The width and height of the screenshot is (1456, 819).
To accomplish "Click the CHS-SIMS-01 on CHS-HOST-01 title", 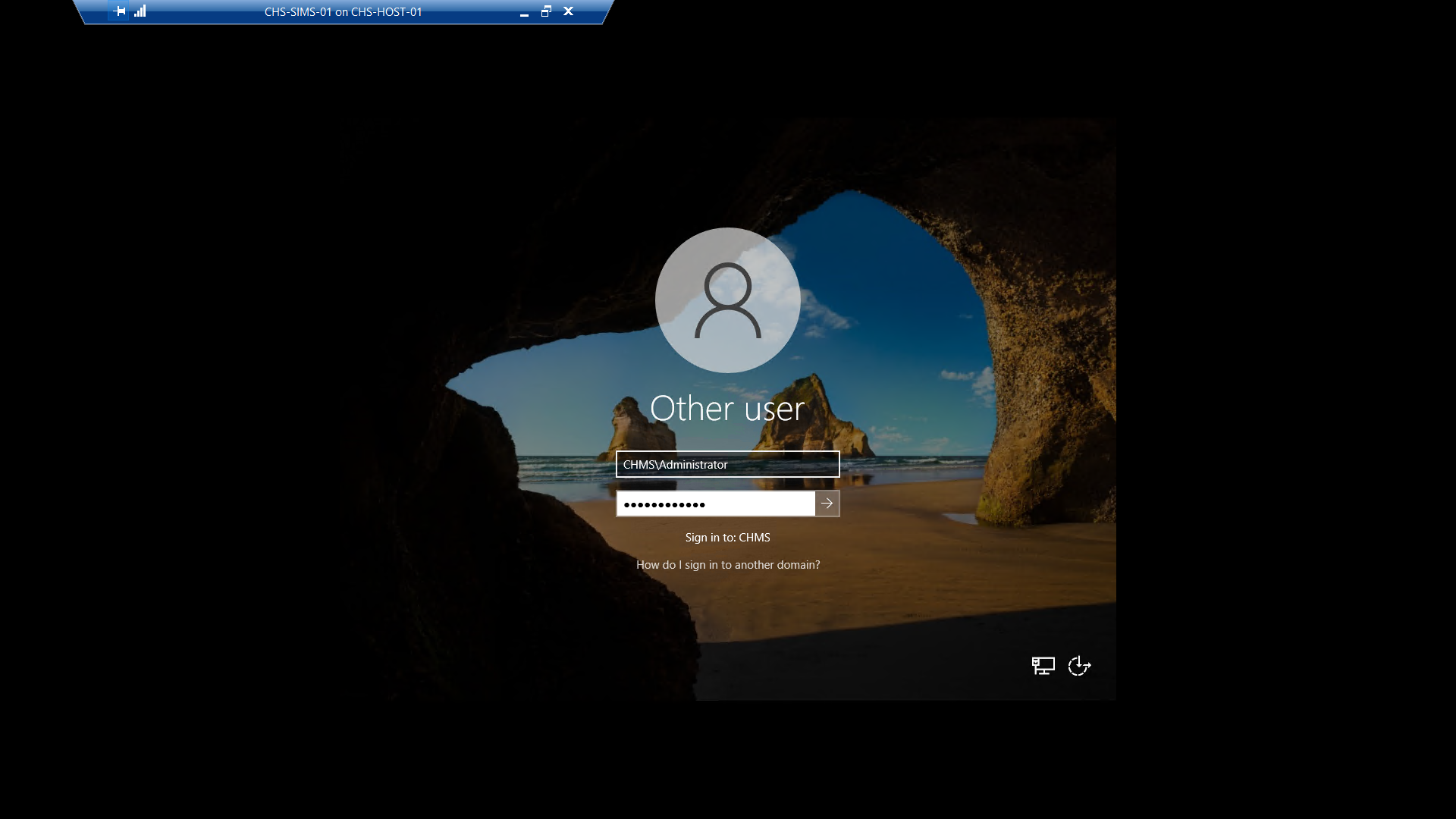I will click(343, 12).
